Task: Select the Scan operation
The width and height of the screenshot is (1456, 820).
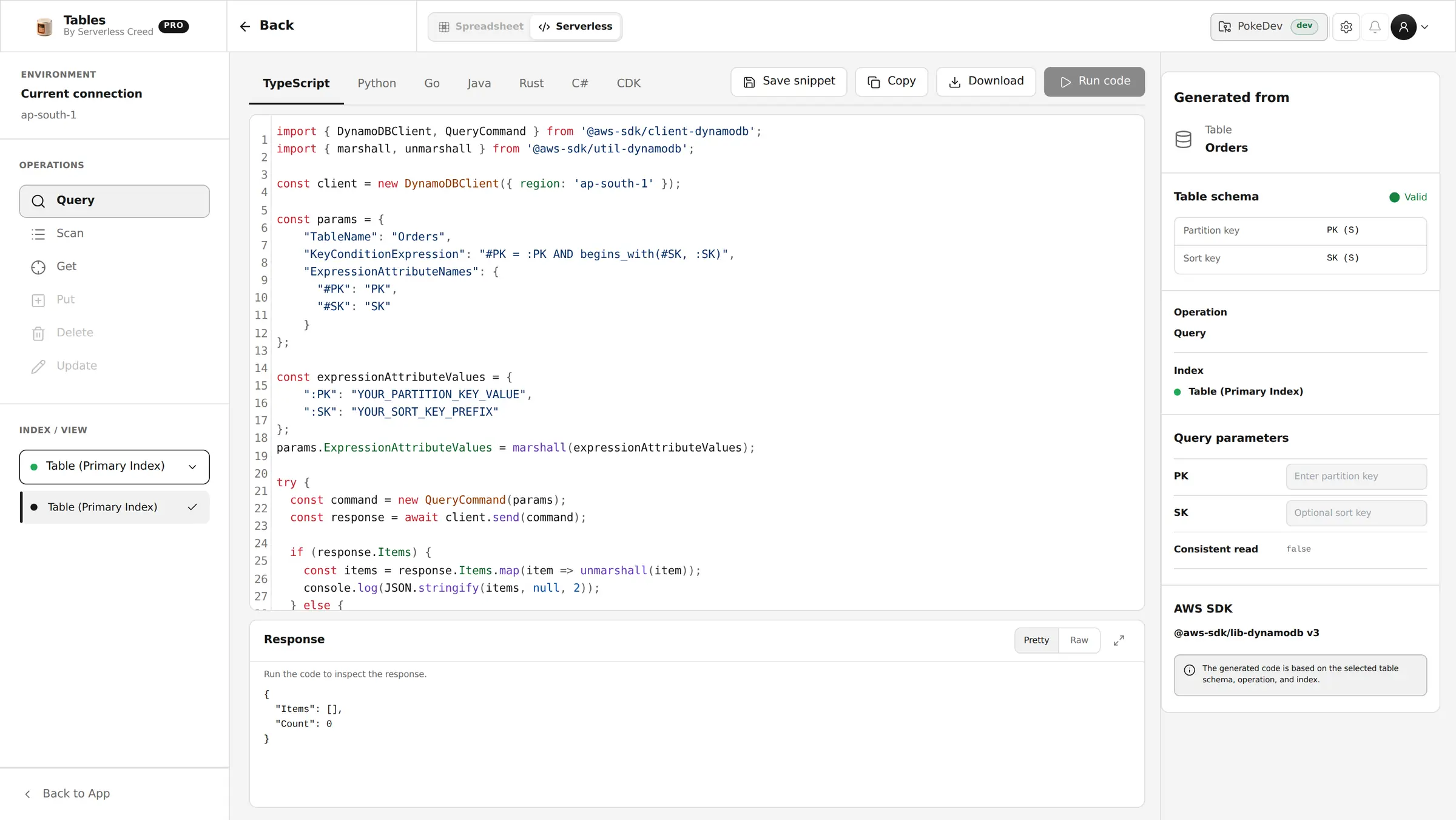Action: click(115, 234)
